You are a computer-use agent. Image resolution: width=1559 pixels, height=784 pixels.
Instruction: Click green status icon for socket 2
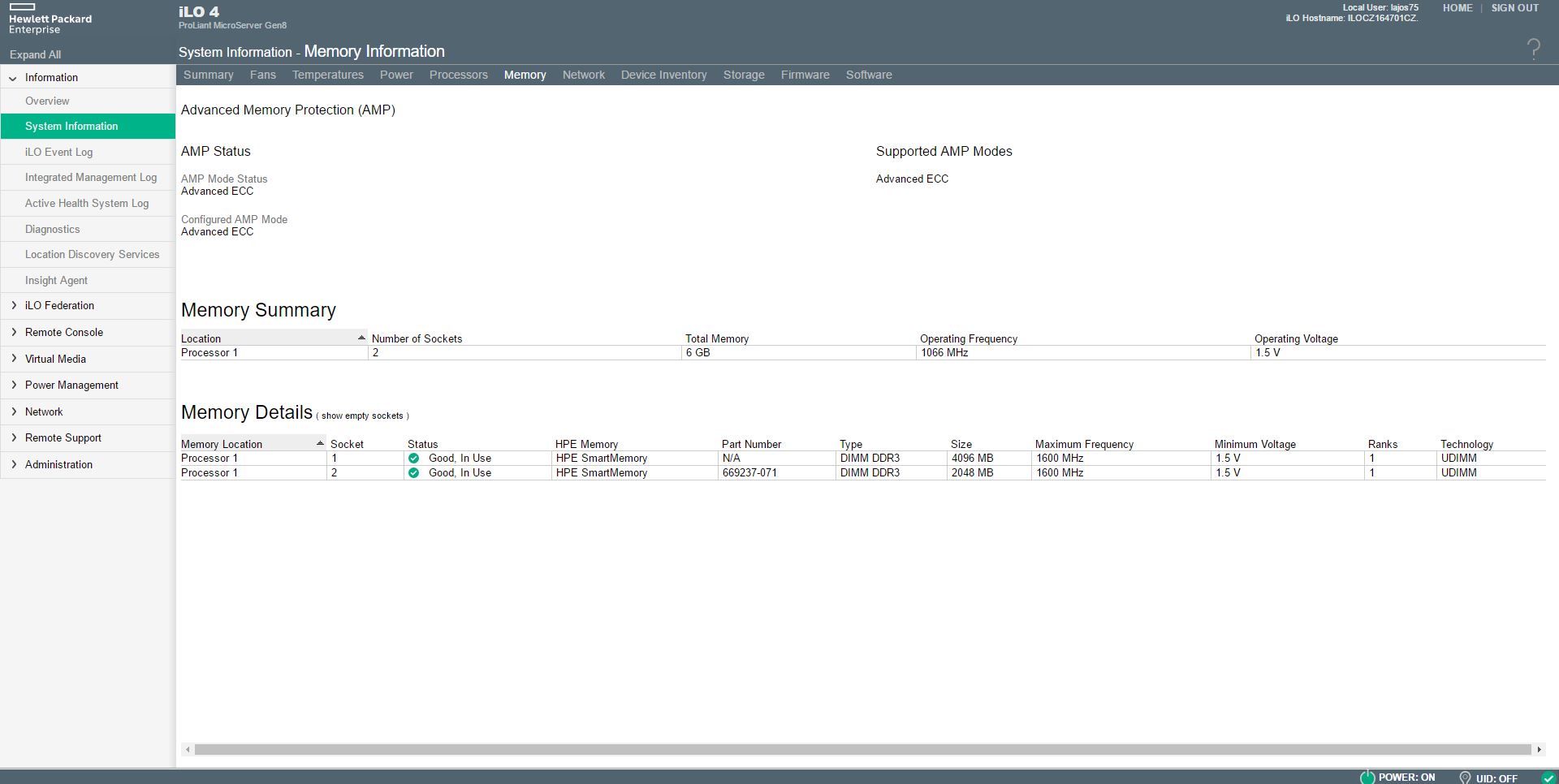414,473
